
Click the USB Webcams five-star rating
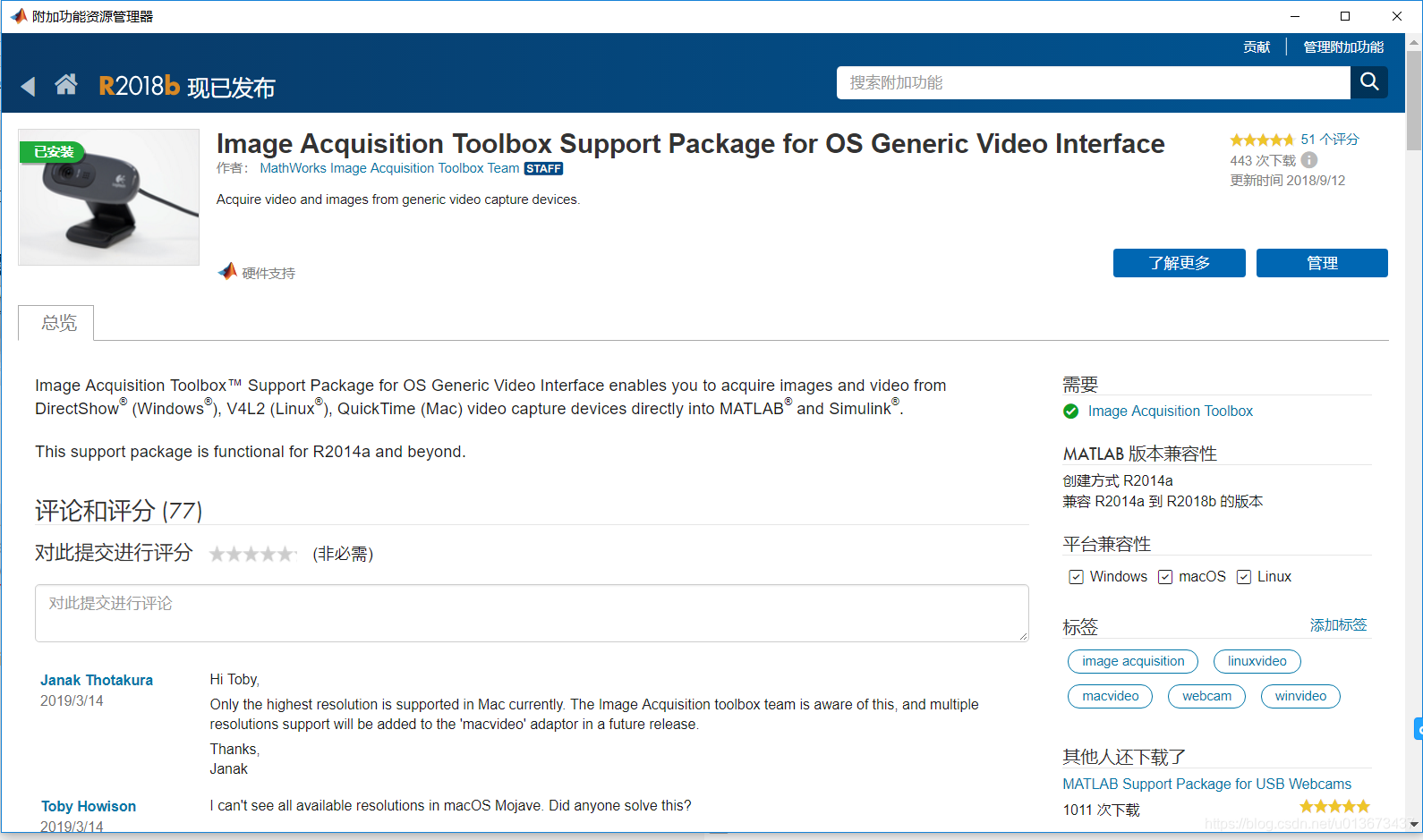pos(1334,806)
